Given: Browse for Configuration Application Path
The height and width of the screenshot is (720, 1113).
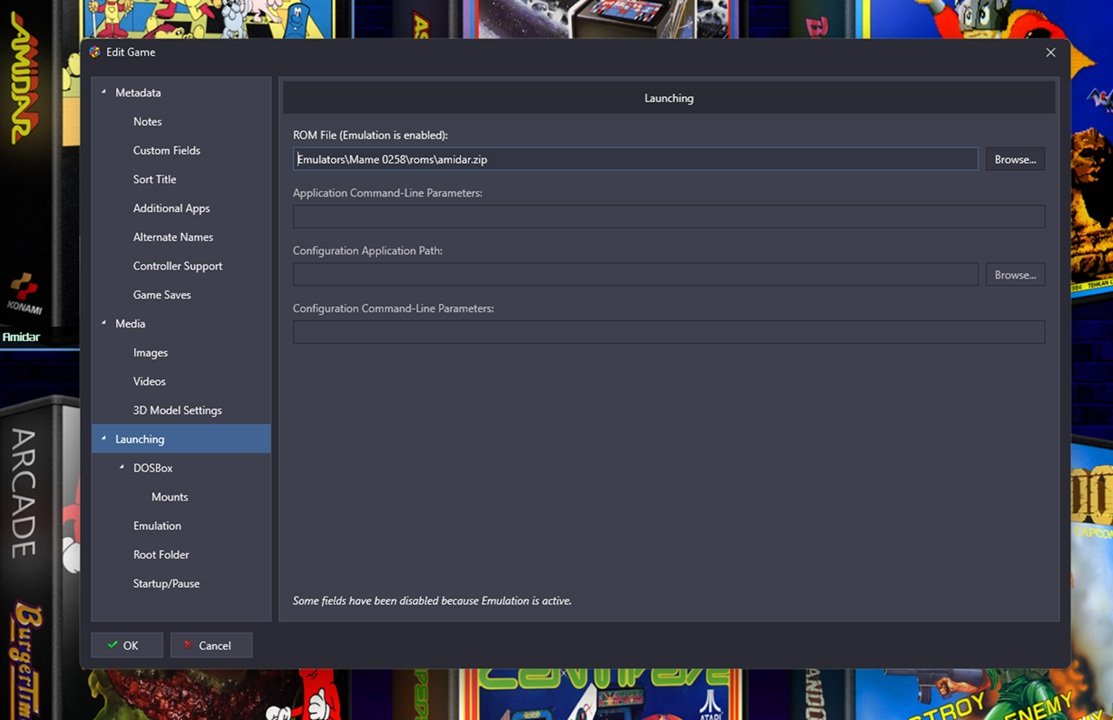Looking at the screenshot, I should (1015, 275).
